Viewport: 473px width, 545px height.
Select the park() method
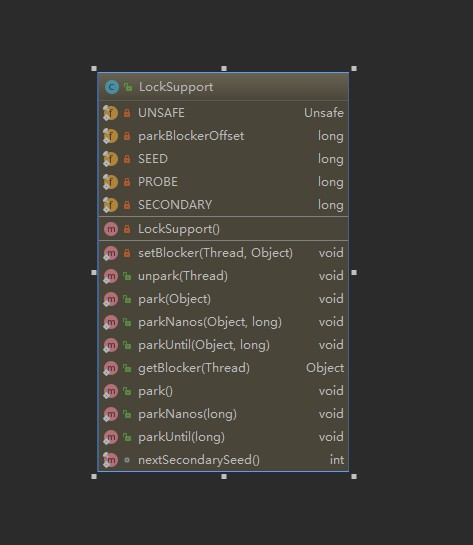pyautogui.click(x=155, y=391)
